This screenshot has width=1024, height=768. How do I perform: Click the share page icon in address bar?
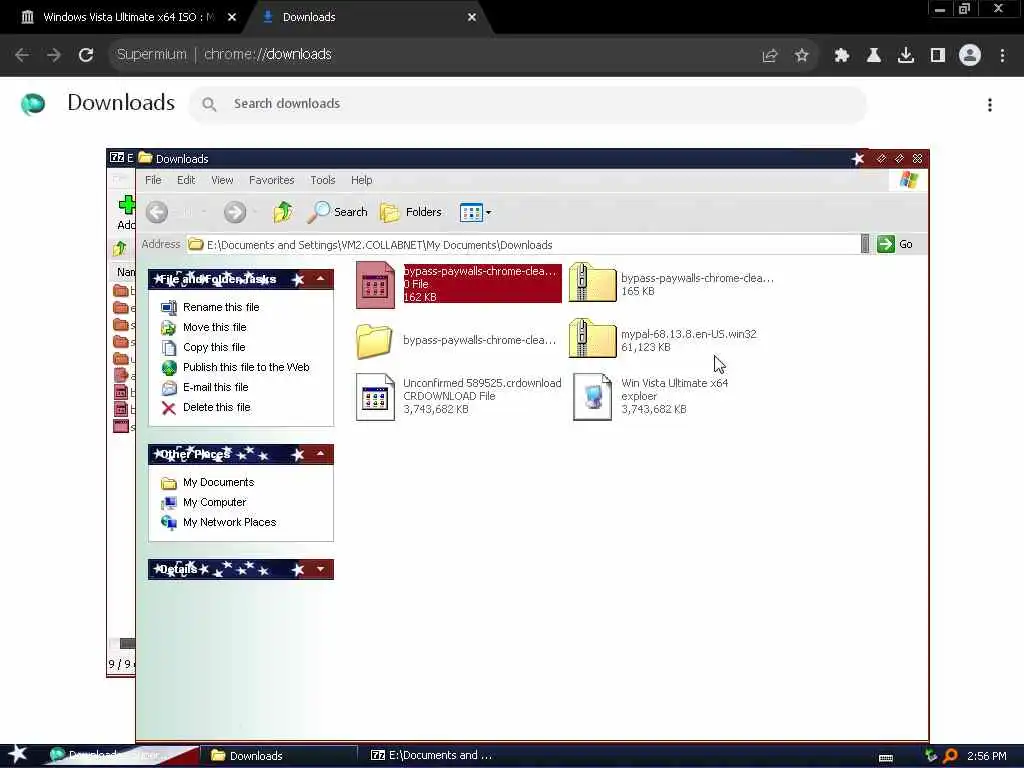click(x=770, y=56)
